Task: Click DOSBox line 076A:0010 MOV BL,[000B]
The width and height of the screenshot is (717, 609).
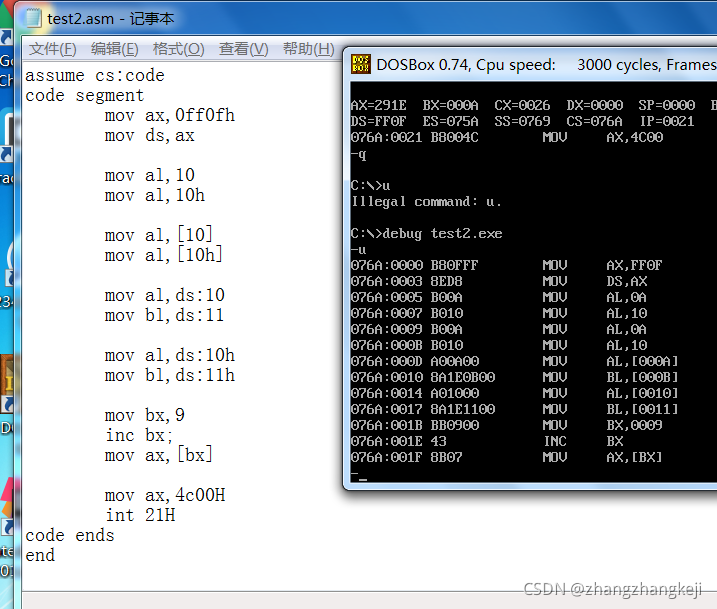Action: tap(514, 377)
